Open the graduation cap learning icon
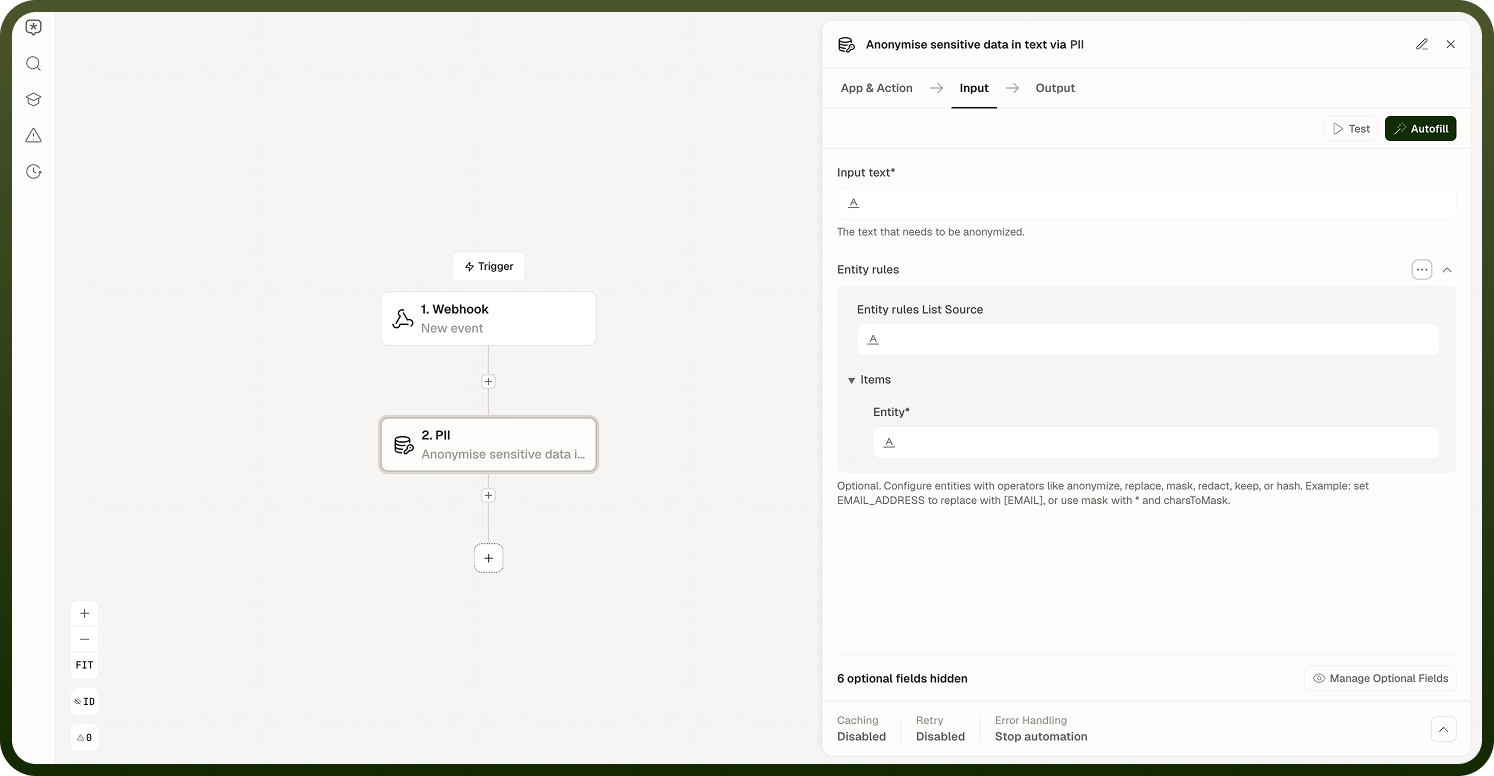1494x776 pixels. pyautogui.click(x=33, y=100)
